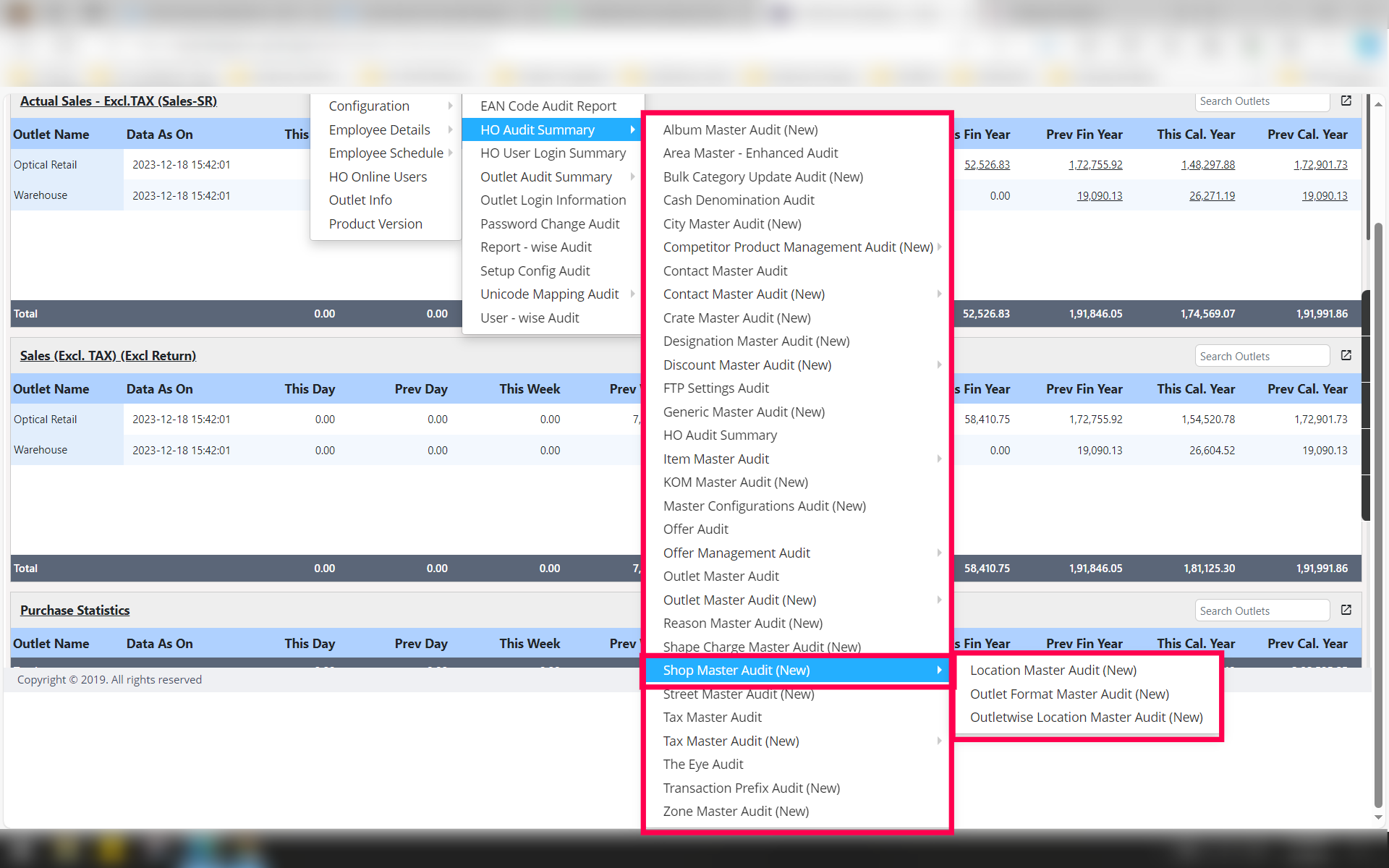Screen dimensions: 1389x868
Task: Choose Outlet Format Master Audit (New)
Action: click(x=1069, y=694)
